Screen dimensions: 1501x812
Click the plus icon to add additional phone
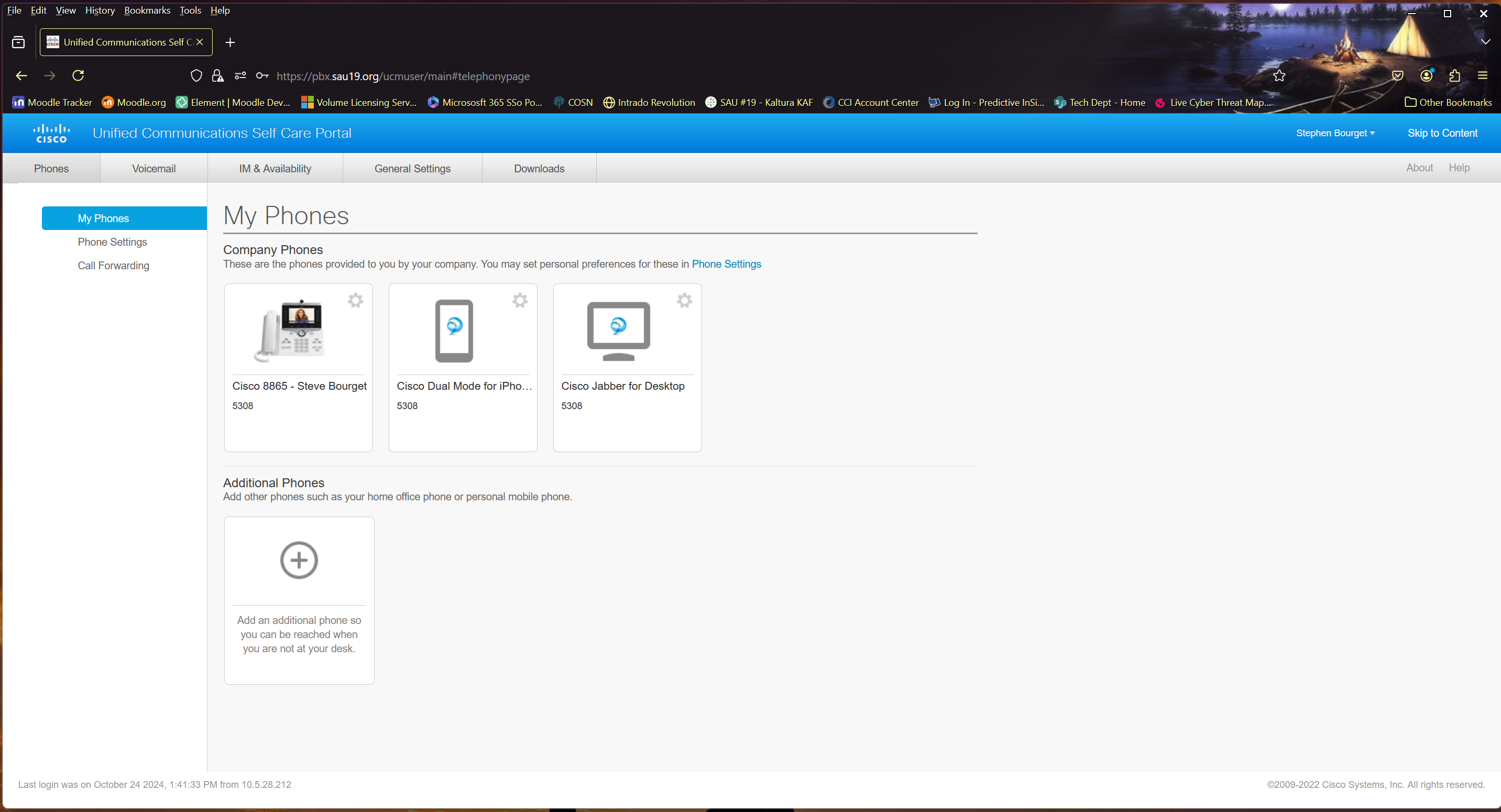tap(299, 561)
